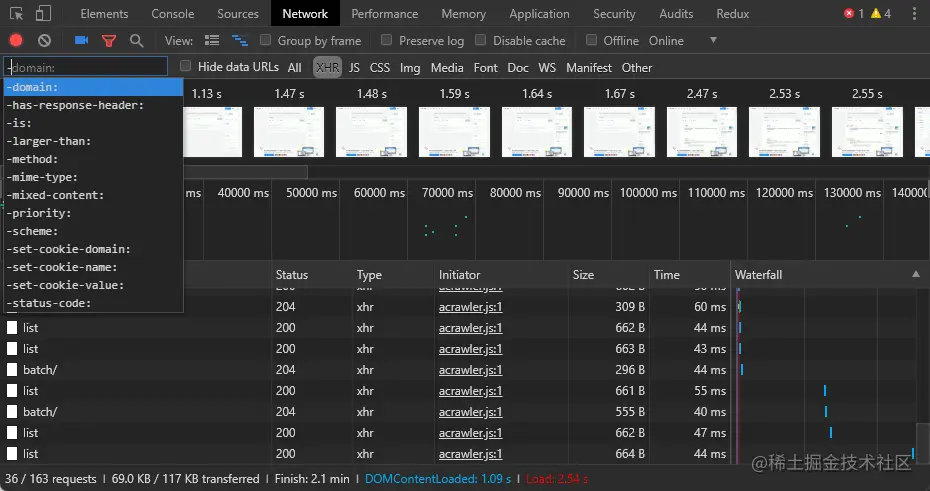
Task: Open the Performance tab
Action: [x=384, y=14]
